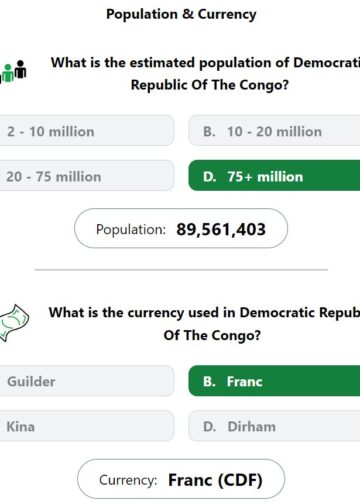
Task: Choose the Guilder currency answer
Action: pos(87,381)
